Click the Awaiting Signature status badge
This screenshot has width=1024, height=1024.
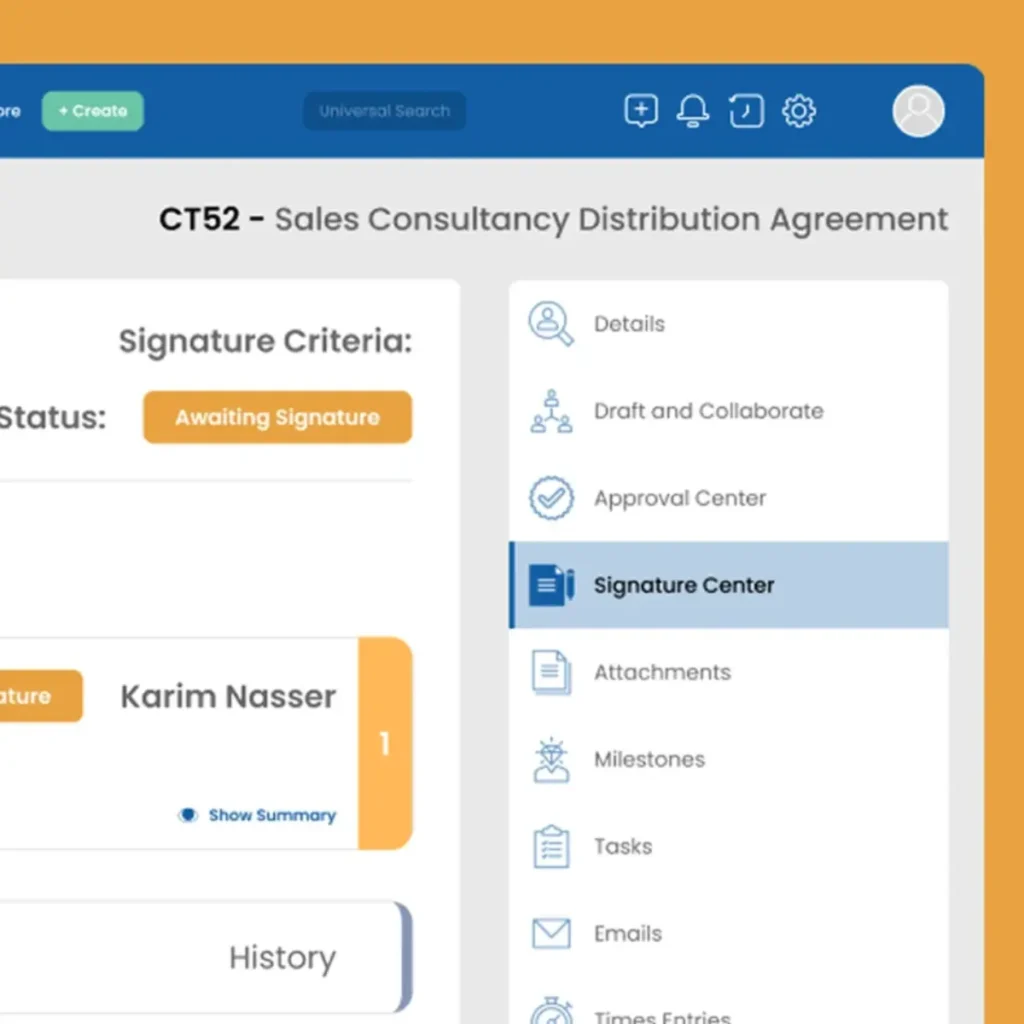pyautogui.click(x=277, y=417)
